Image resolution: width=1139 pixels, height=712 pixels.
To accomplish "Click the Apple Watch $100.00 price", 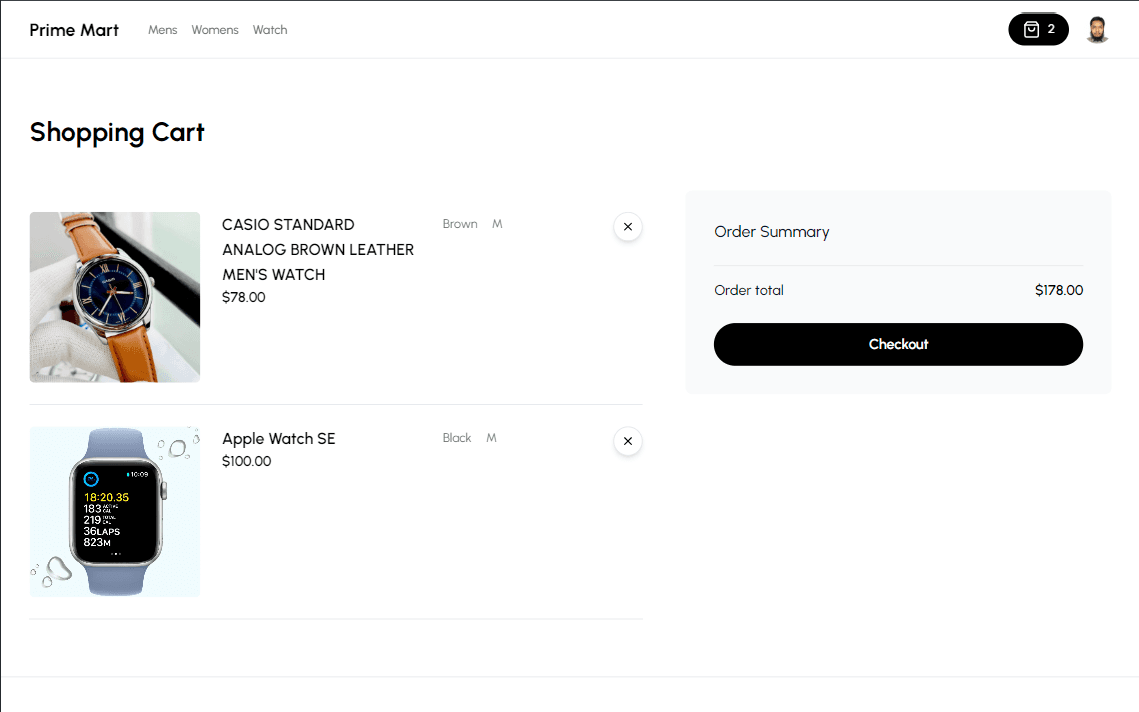I will click(246, 461).
